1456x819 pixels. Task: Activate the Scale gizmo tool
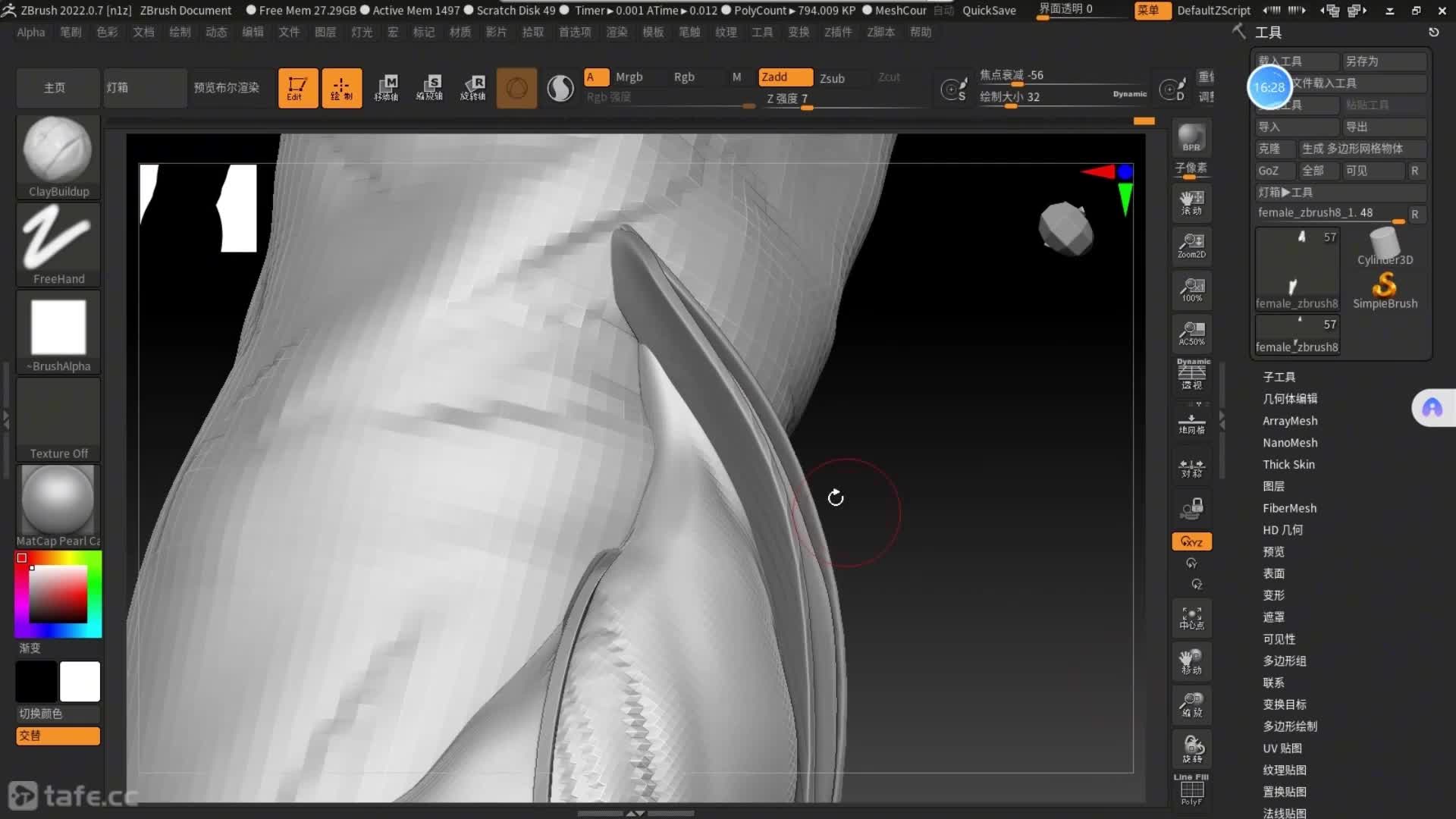tap(430, 88)
